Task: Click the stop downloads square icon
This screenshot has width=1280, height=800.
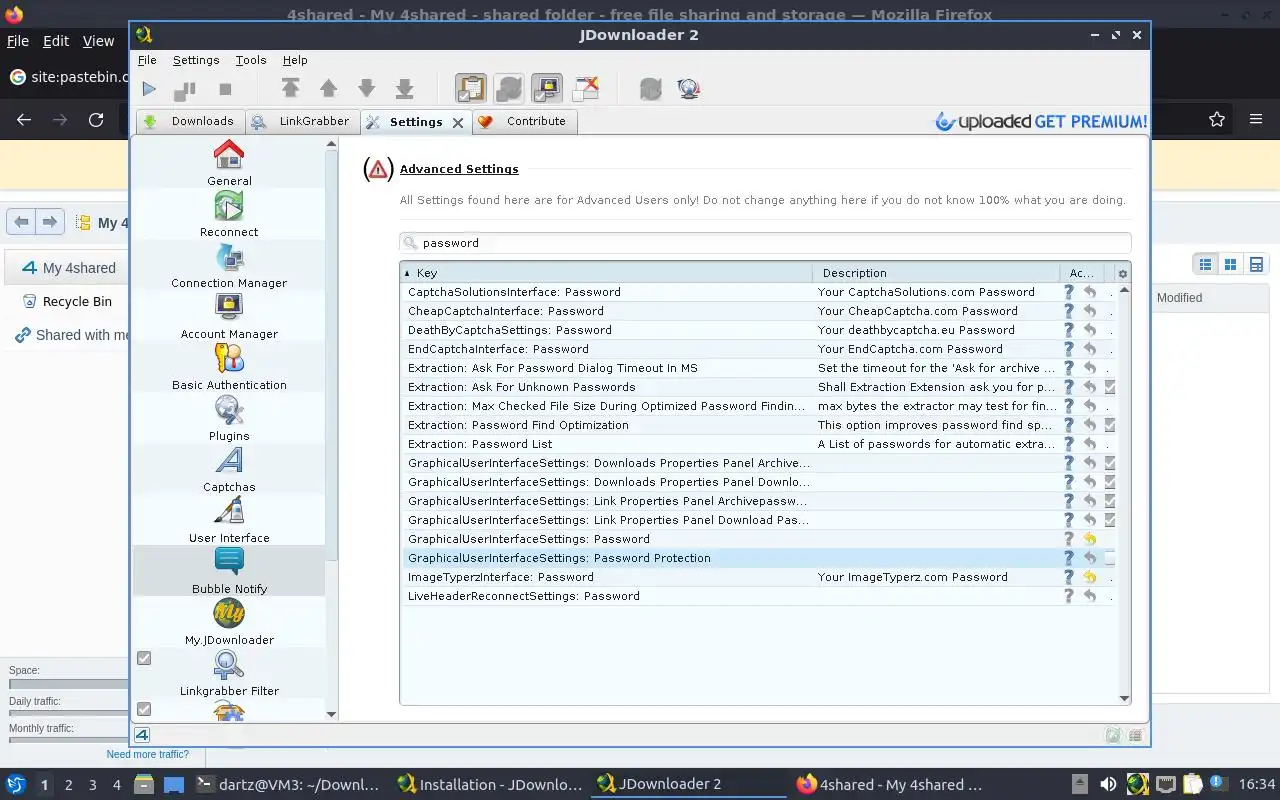Action: pos(225,89)
